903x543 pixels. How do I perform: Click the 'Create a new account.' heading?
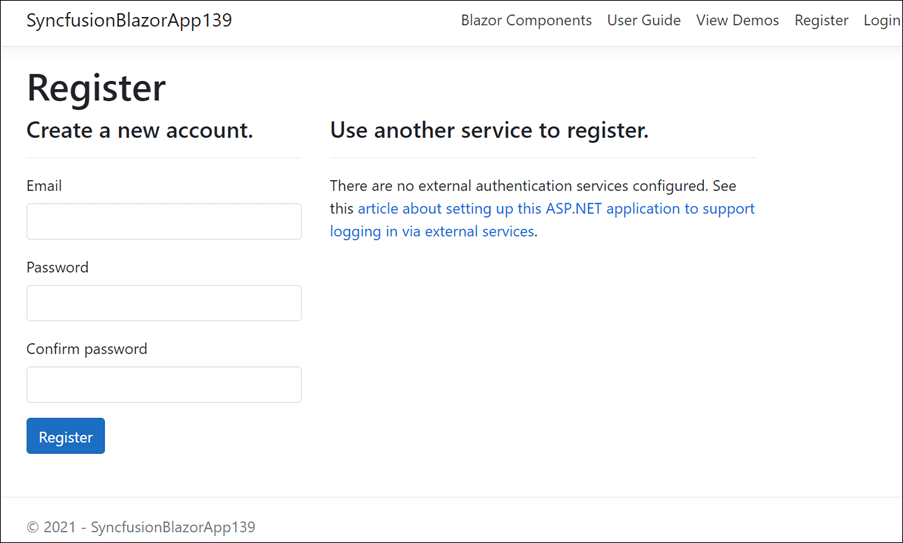139,130
